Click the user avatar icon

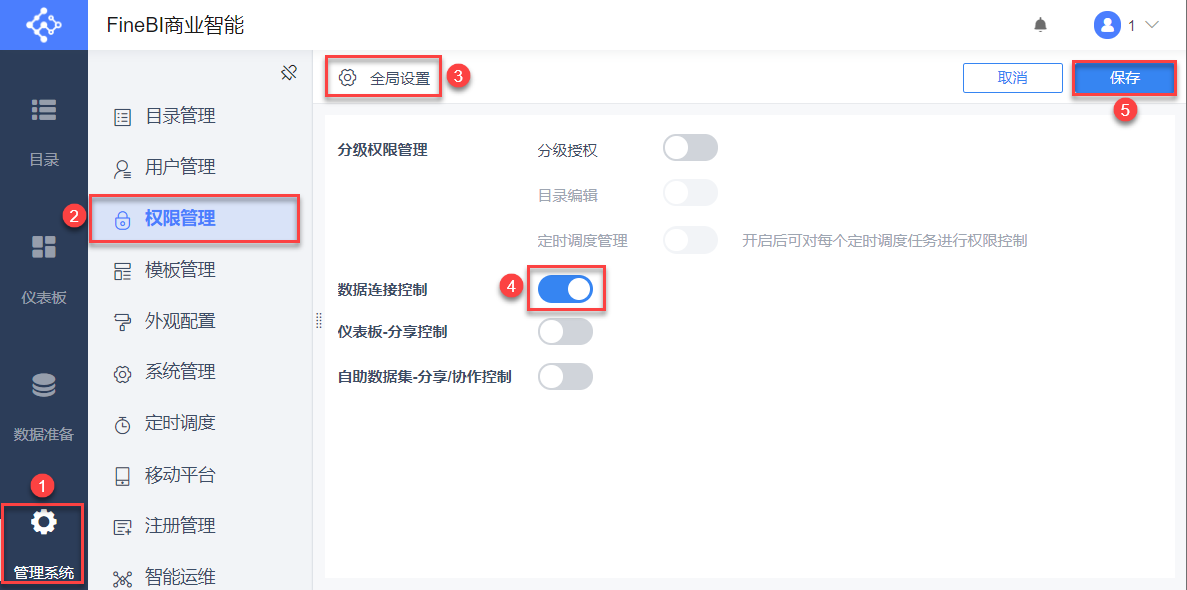pos(1106,25)
